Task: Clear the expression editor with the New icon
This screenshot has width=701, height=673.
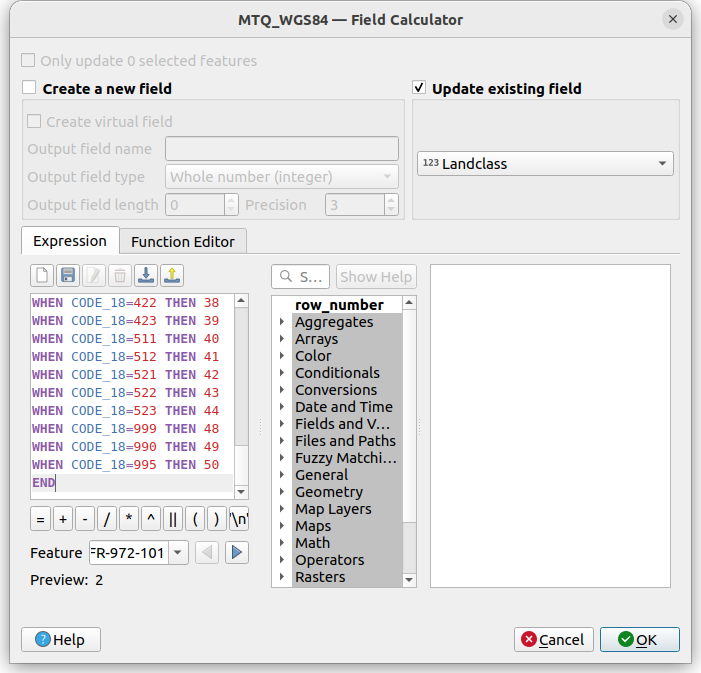Action: (42, 275)
